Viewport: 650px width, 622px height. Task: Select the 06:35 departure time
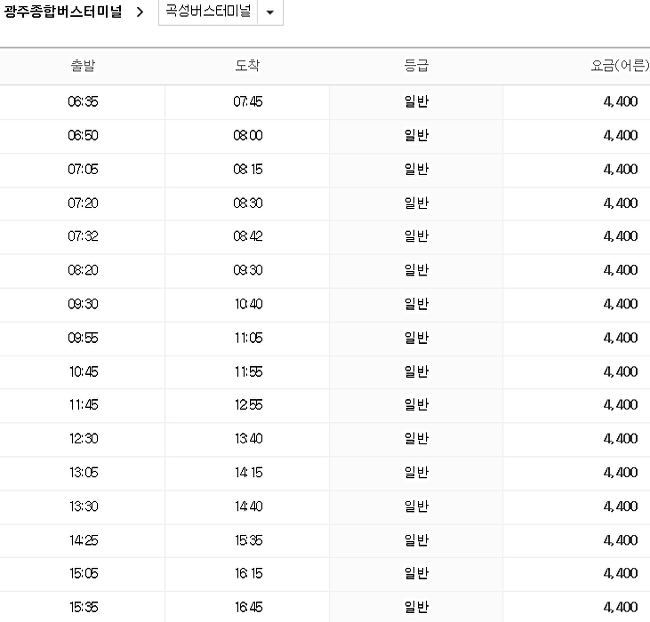[83, 102]
